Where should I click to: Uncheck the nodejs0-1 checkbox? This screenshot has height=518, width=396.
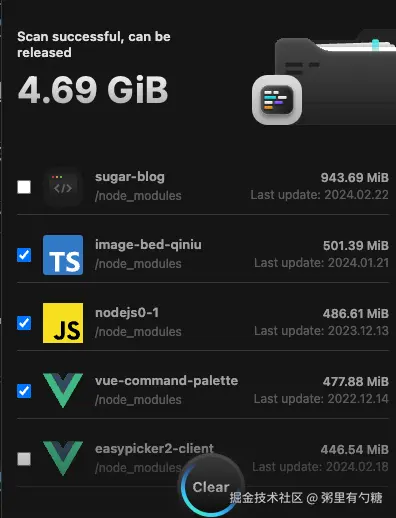24,323
